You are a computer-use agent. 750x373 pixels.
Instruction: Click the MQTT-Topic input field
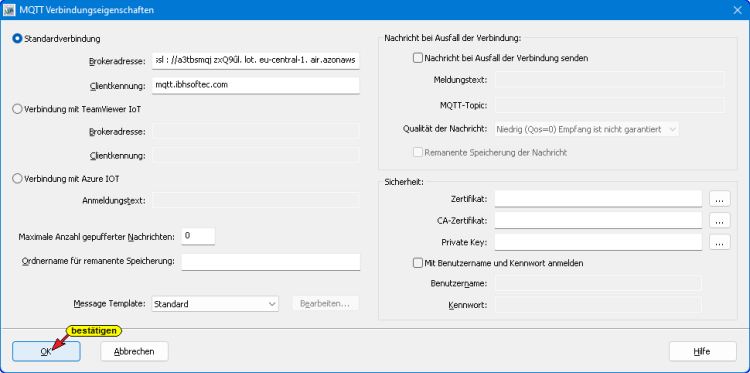pos(610,105)
